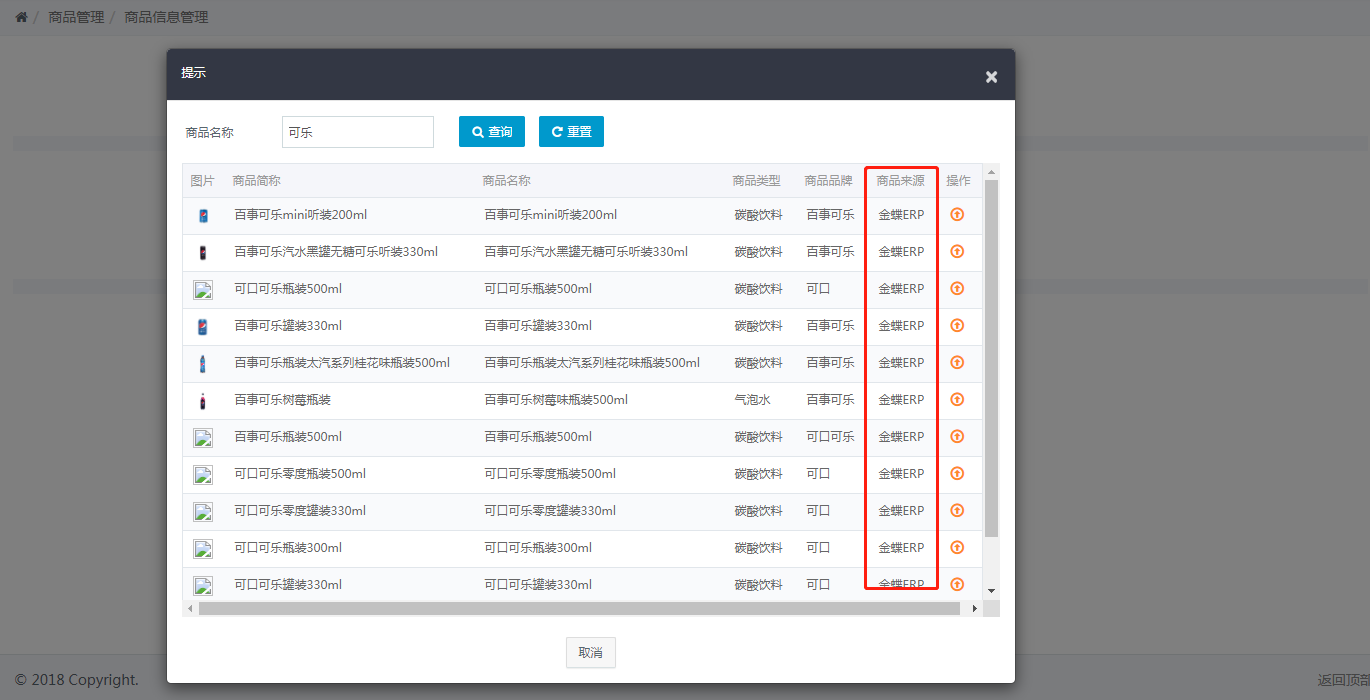Click thumbnail of 百事可乐瓶装太汽系列桂花味瓶装500ml
Image resolution: width=1370 pixels, height=700 pixels.
(203, 363)
